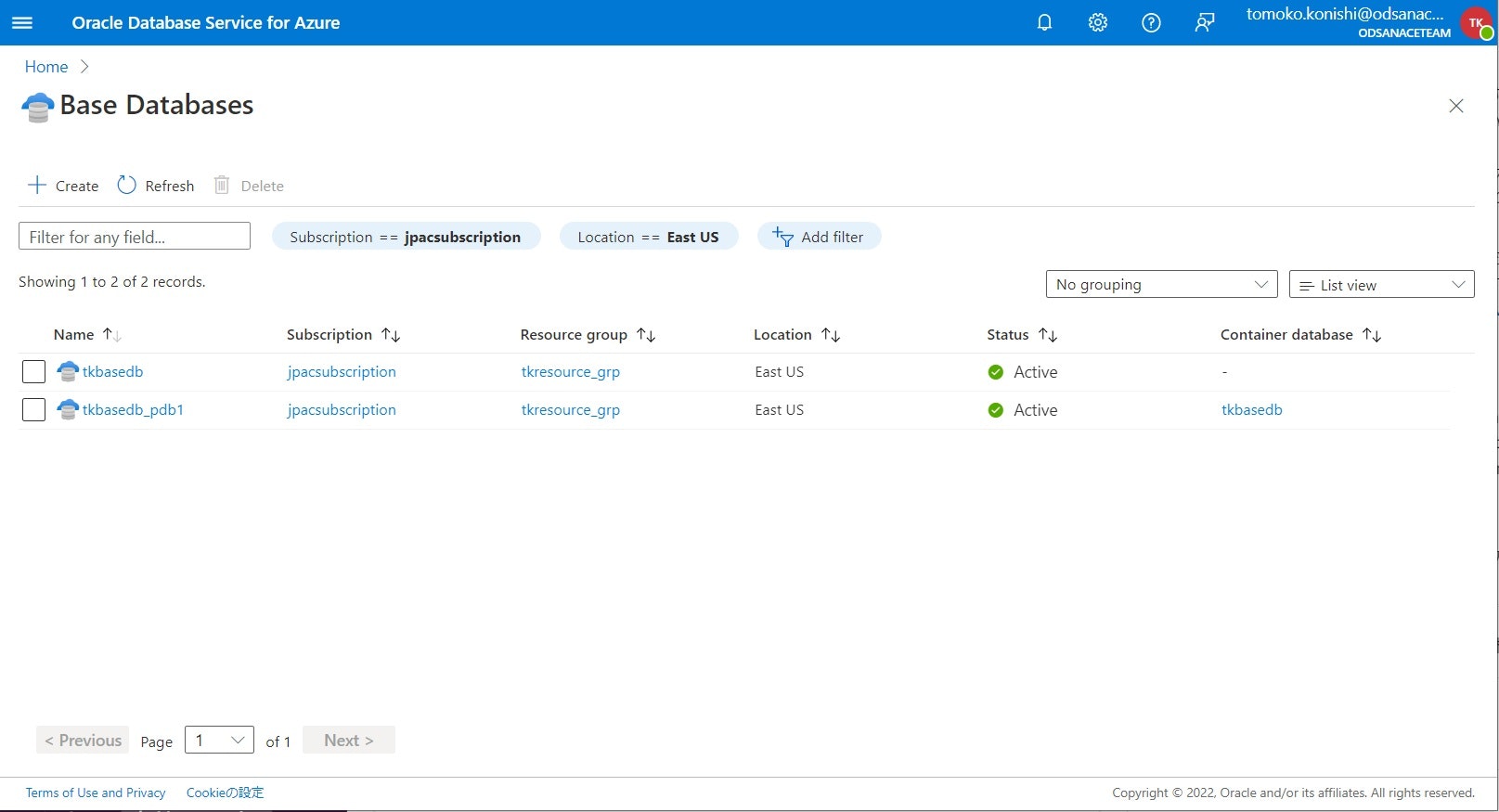Open the feedback icon in header
The height and width of the screenshot is (812, 1499).
tap(1205, 22)
